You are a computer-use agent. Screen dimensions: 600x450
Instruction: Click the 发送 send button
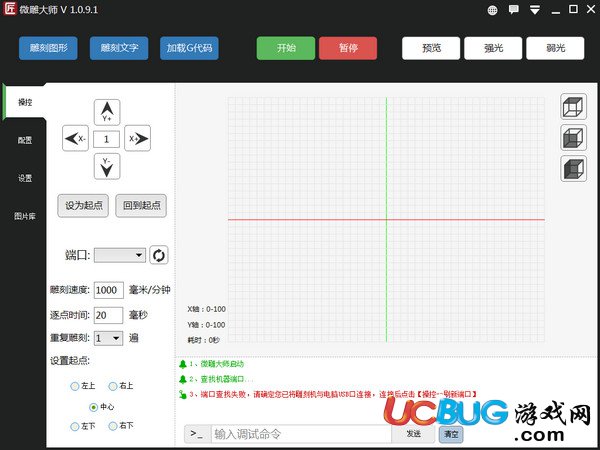point(414,434)
